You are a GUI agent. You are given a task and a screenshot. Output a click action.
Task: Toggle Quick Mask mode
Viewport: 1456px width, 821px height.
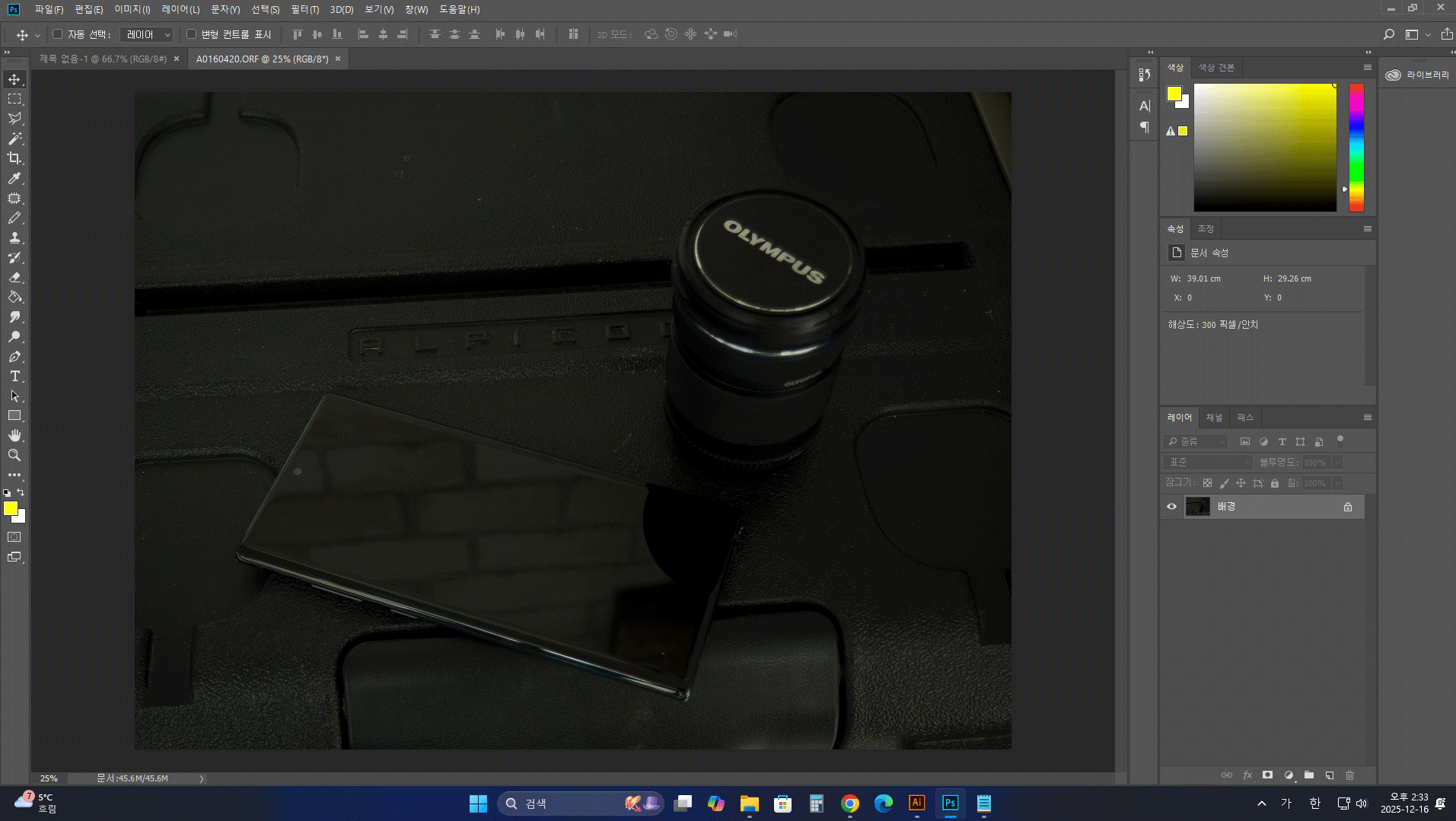pyautogui.click(x=14, y=537)
